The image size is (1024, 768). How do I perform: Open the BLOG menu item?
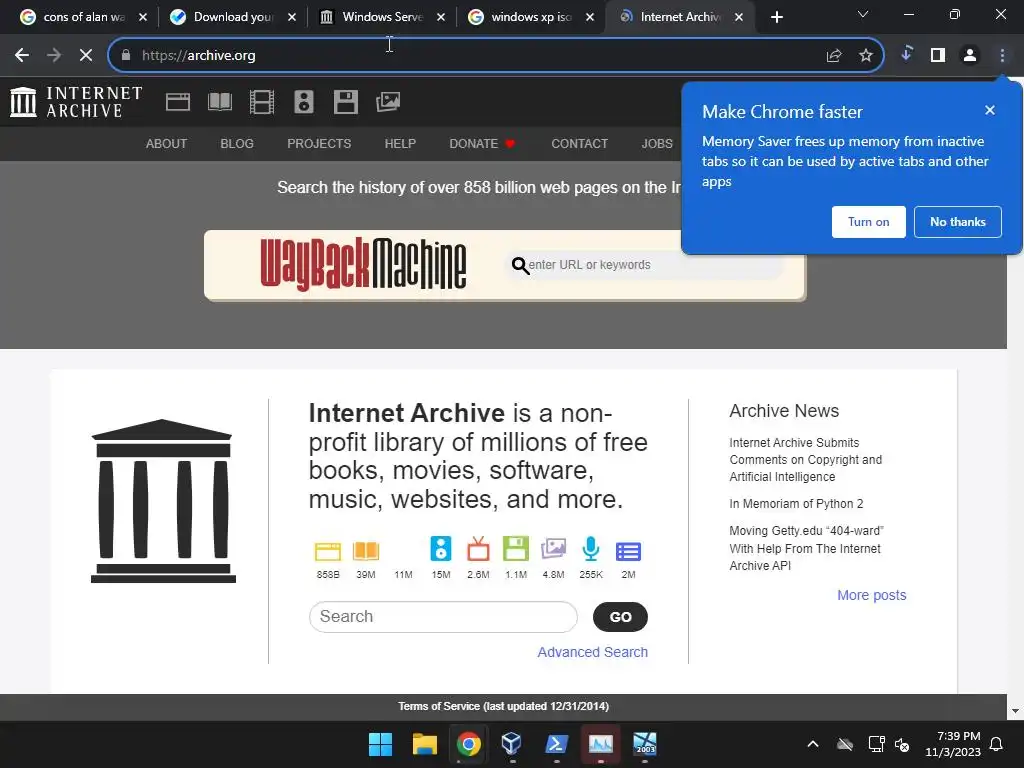pos(237,144)
